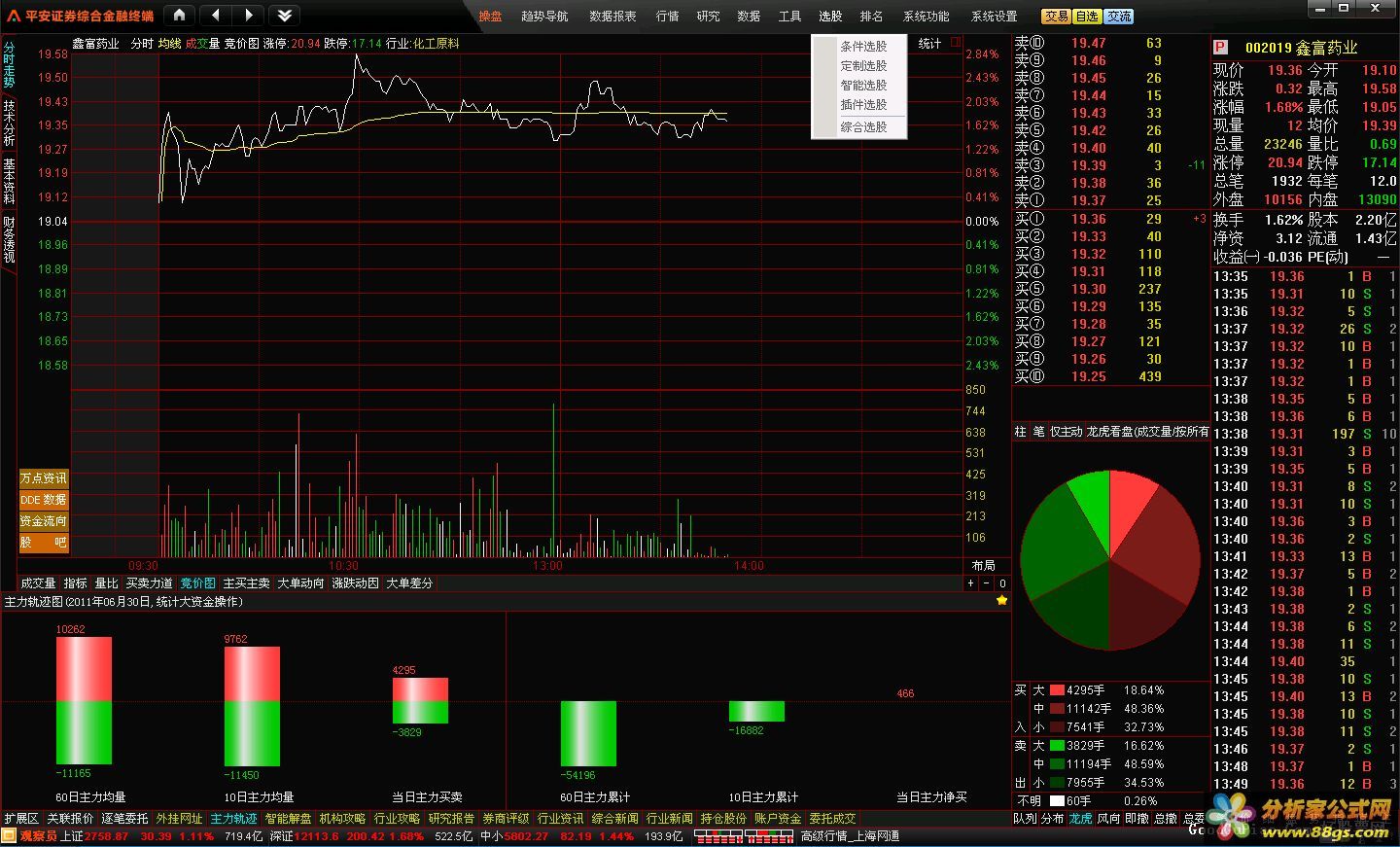
Task: Click the status bar signal indicator icon
Action: point(743,835)
